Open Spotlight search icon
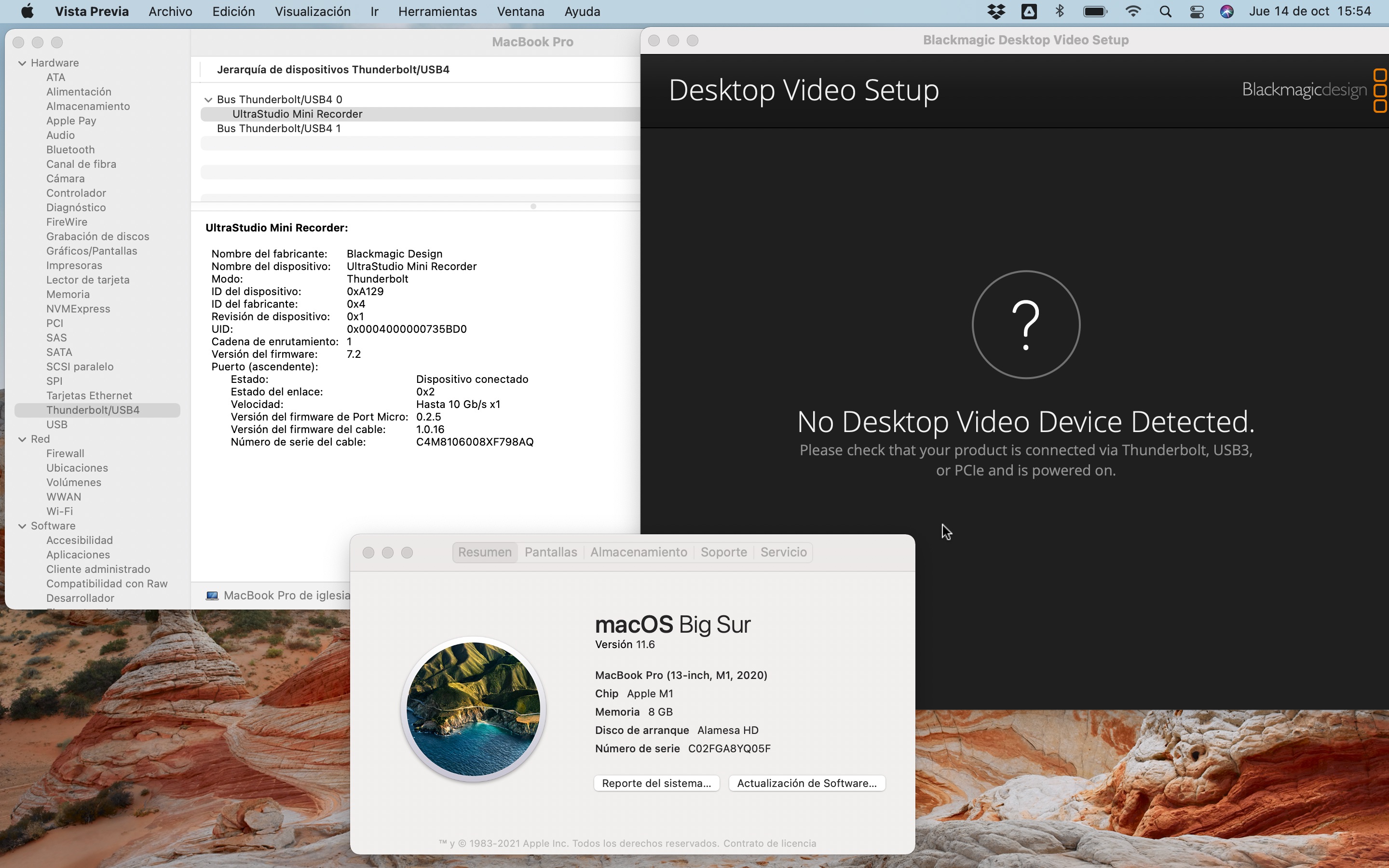 tap(1165, 12)
